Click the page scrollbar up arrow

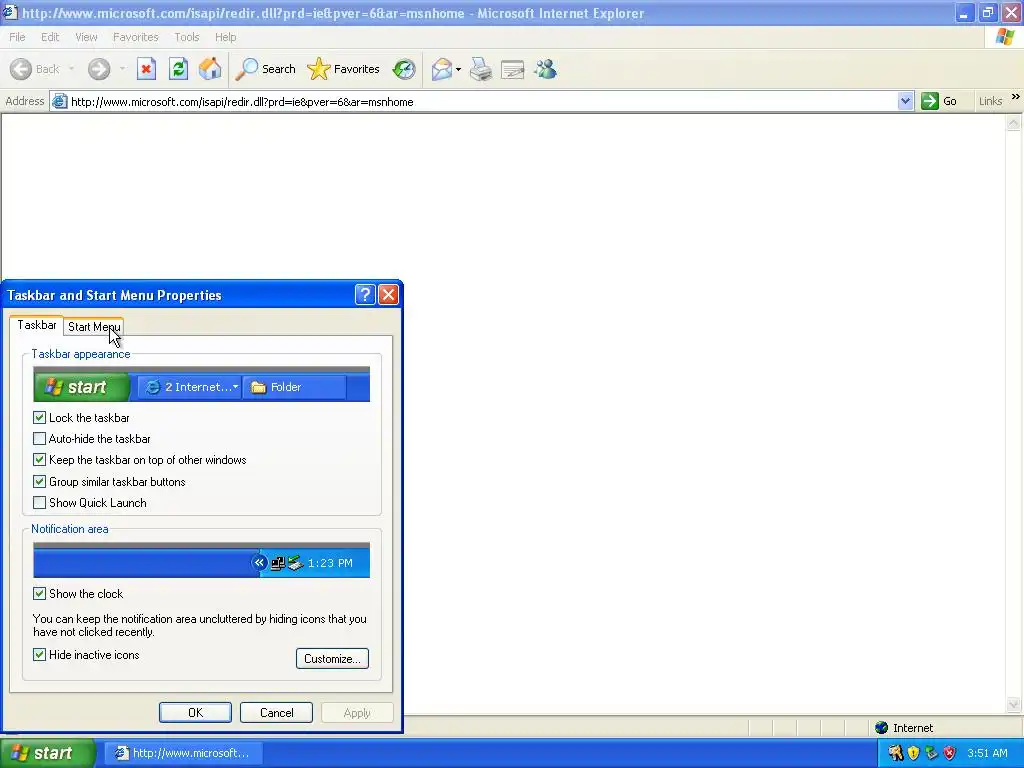click(1014, 123)
